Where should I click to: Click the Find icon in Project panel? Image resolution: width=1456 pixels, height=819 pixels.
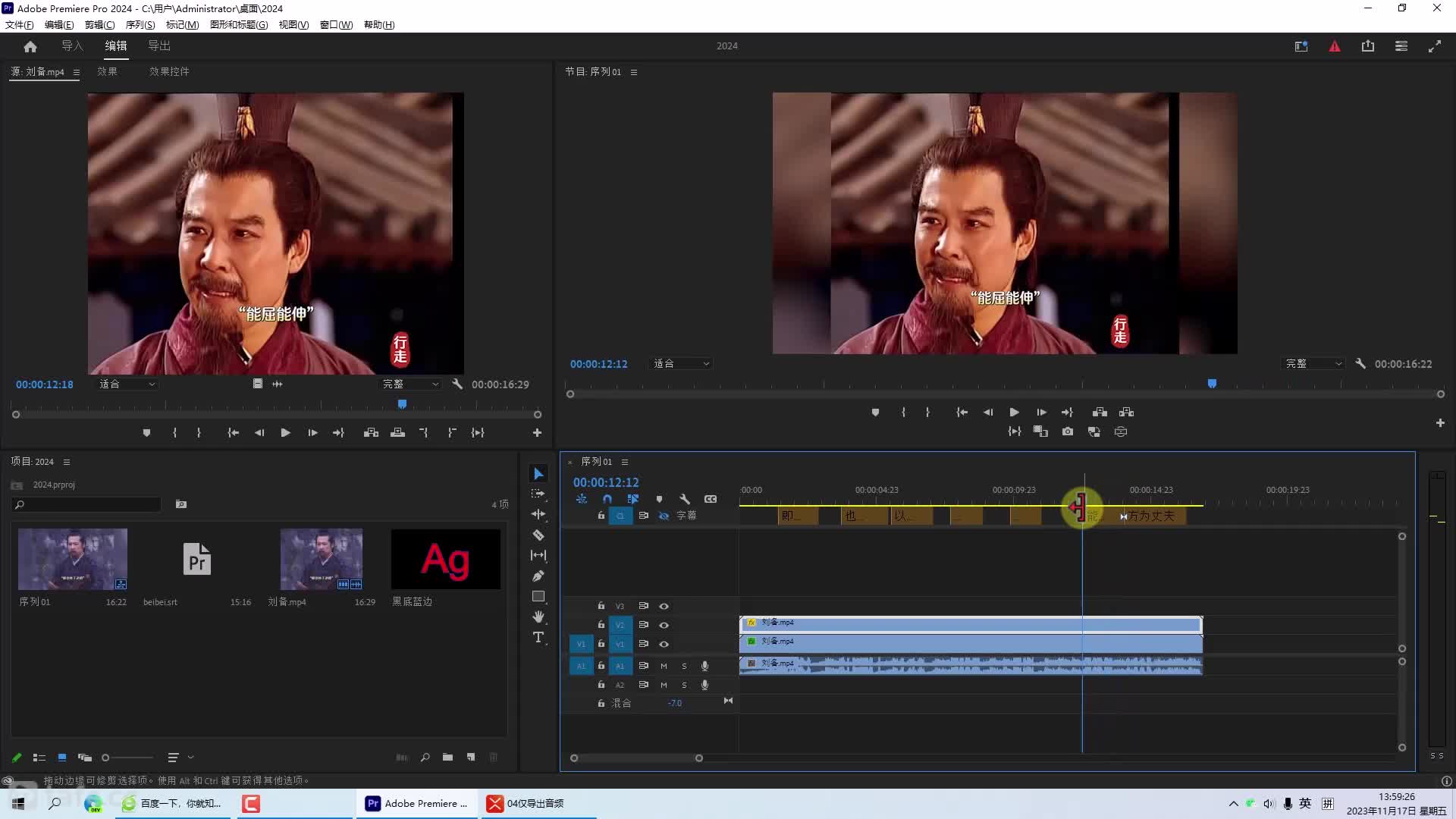[425, 757]
